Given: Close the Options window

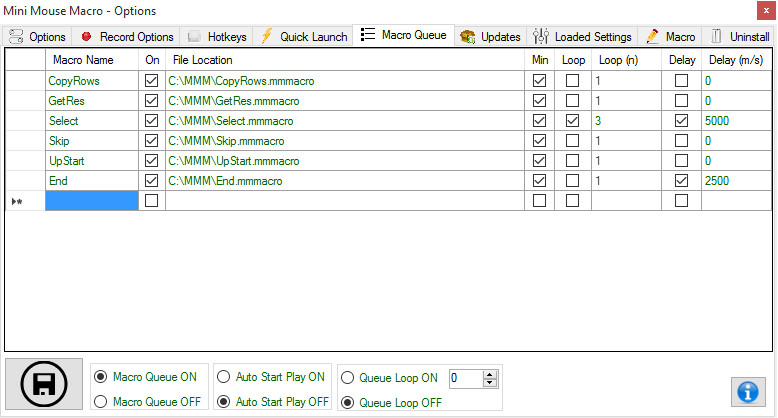Looking at the screenshot, I should coord(766,10).
